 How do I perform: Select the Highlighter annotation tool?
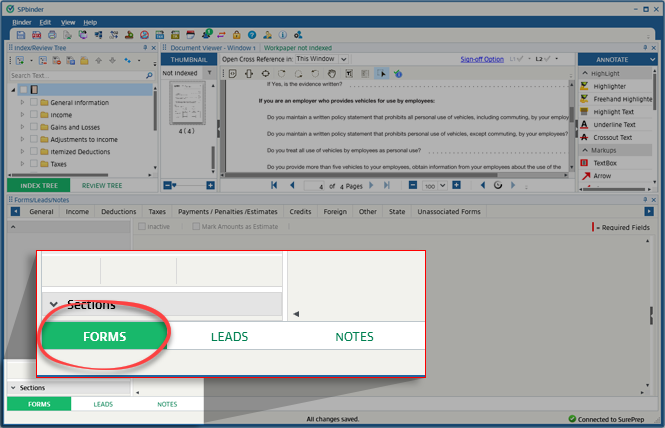[608, 86]
